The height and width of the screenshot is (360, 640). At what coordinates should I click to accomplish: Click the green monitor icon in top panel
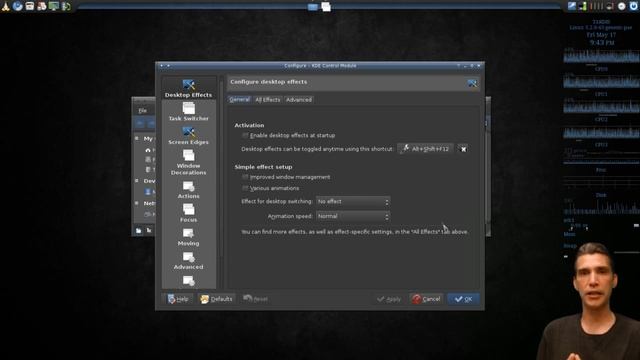(x=53, y=6)
